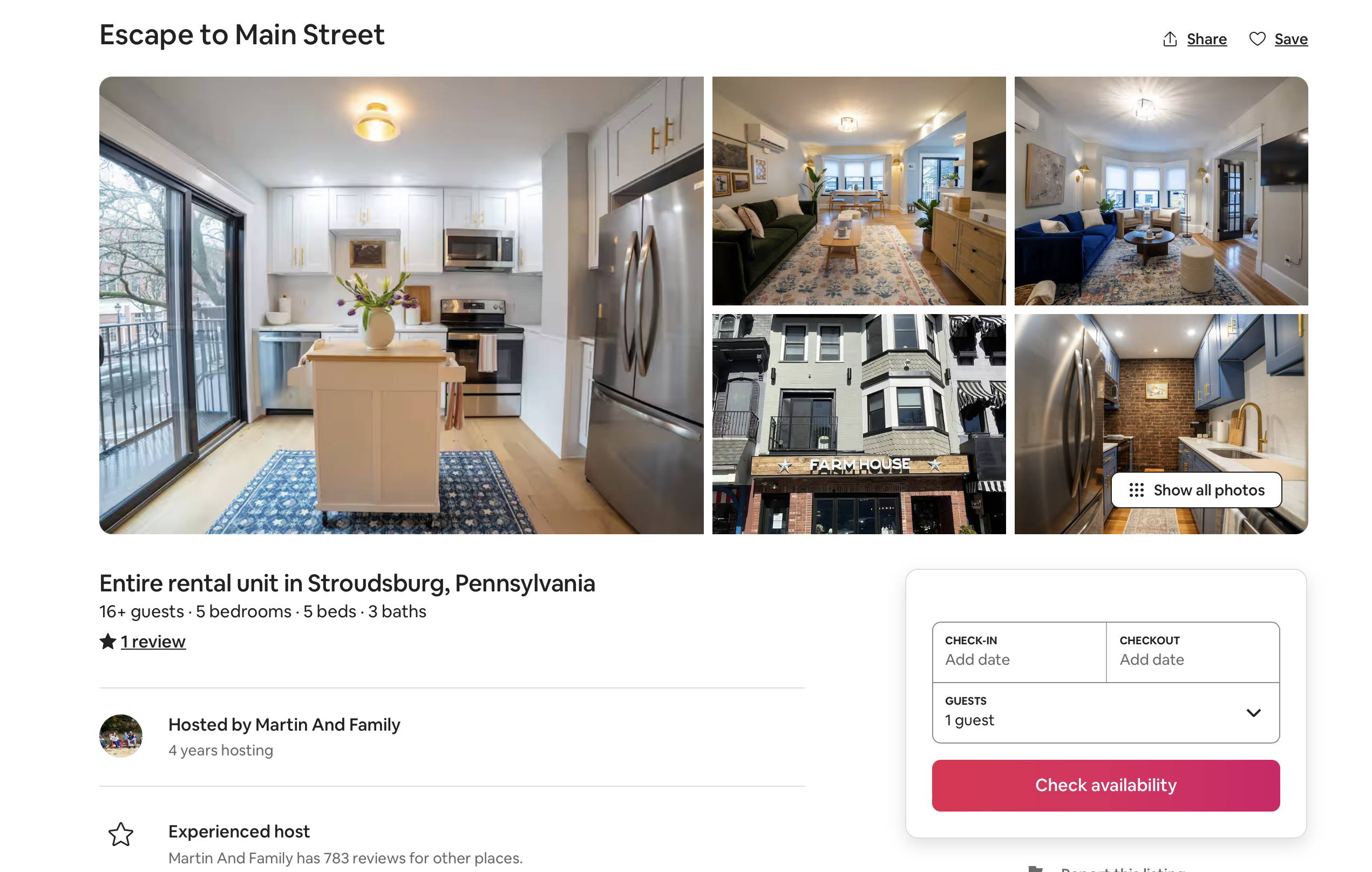Click the Show all photos button
The width and height of the screenshot is (1372, 872).
[x=1196, y=490]
